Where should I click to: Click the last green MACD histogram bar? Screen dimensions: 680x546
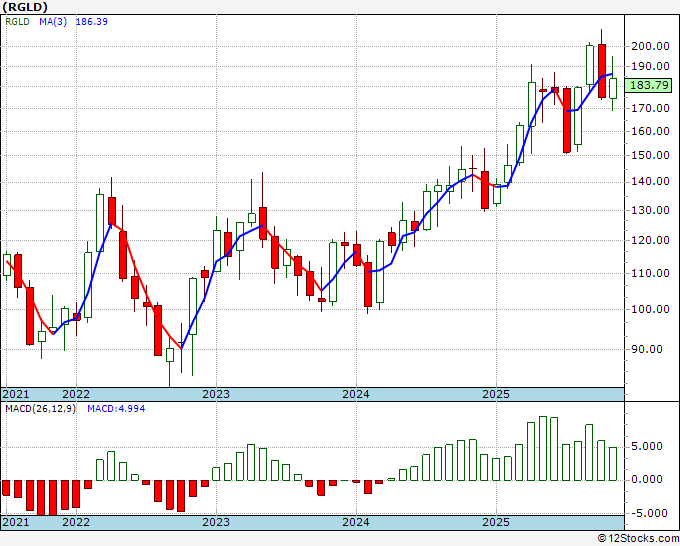tap(613, 464)
